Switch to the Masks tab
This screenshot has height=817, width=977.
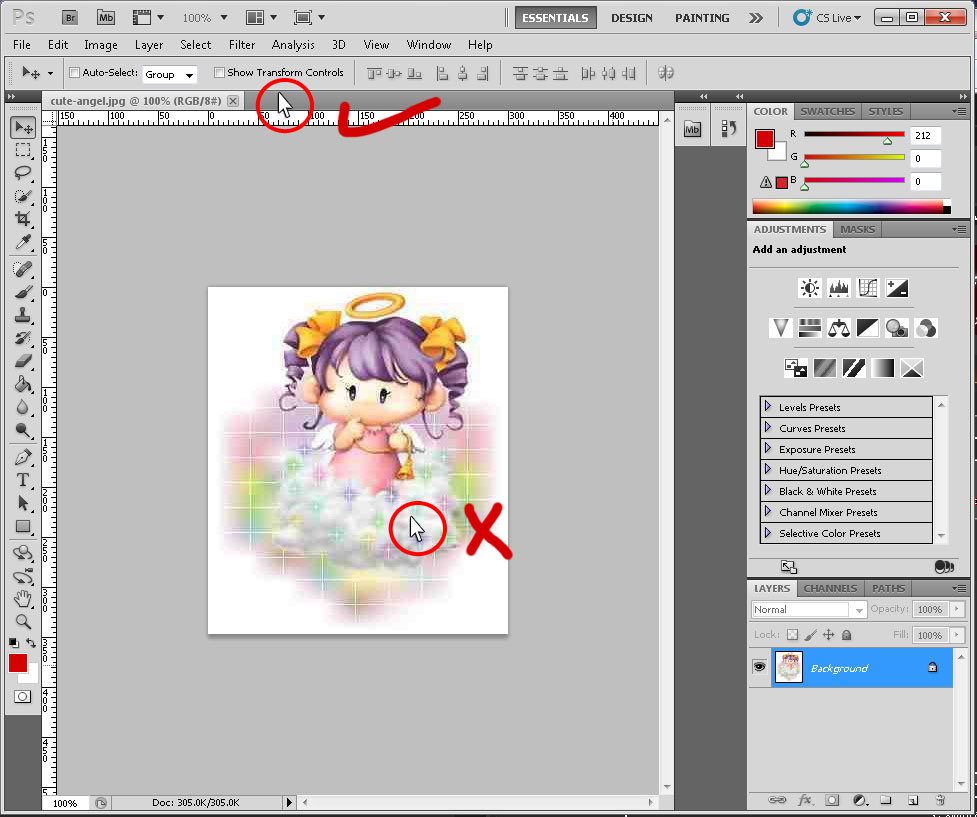coord(857,229)
